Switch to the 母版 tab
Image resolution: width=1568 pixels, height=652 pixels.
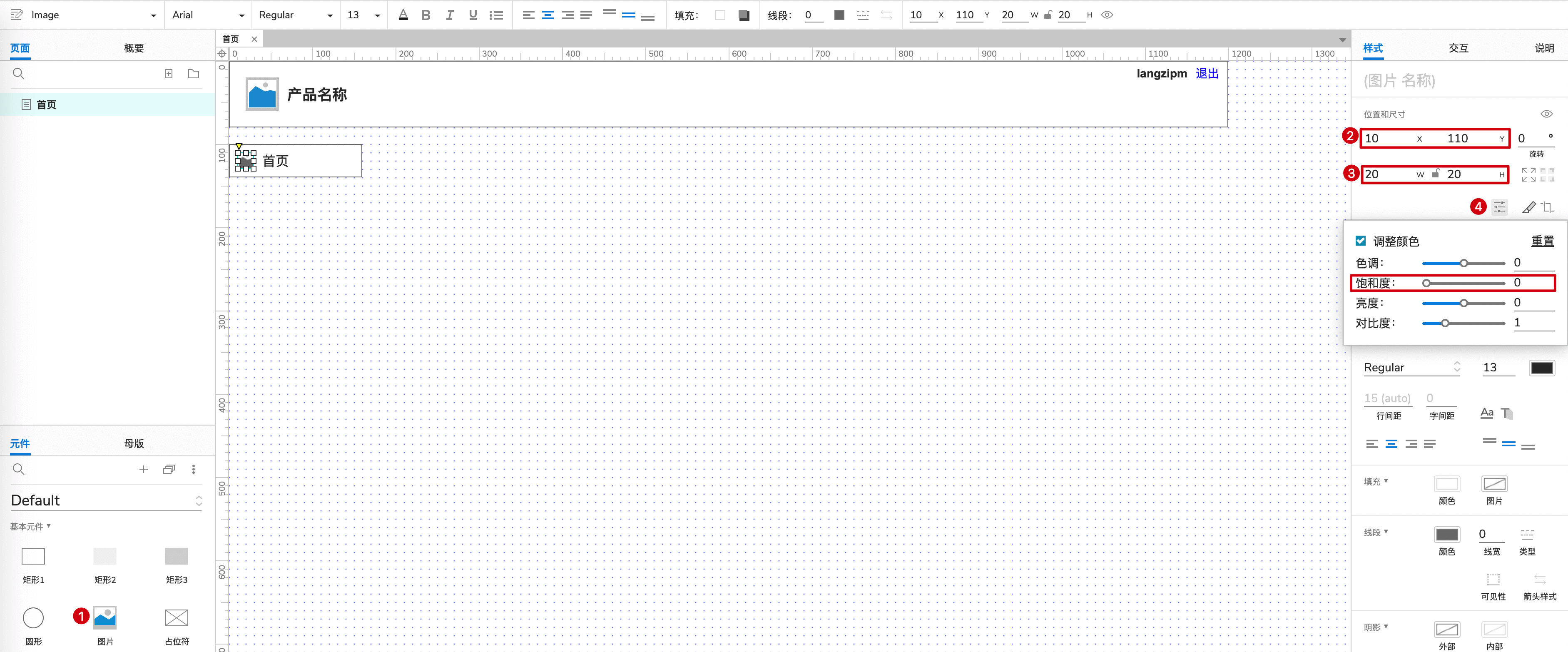tap(134, 444)
